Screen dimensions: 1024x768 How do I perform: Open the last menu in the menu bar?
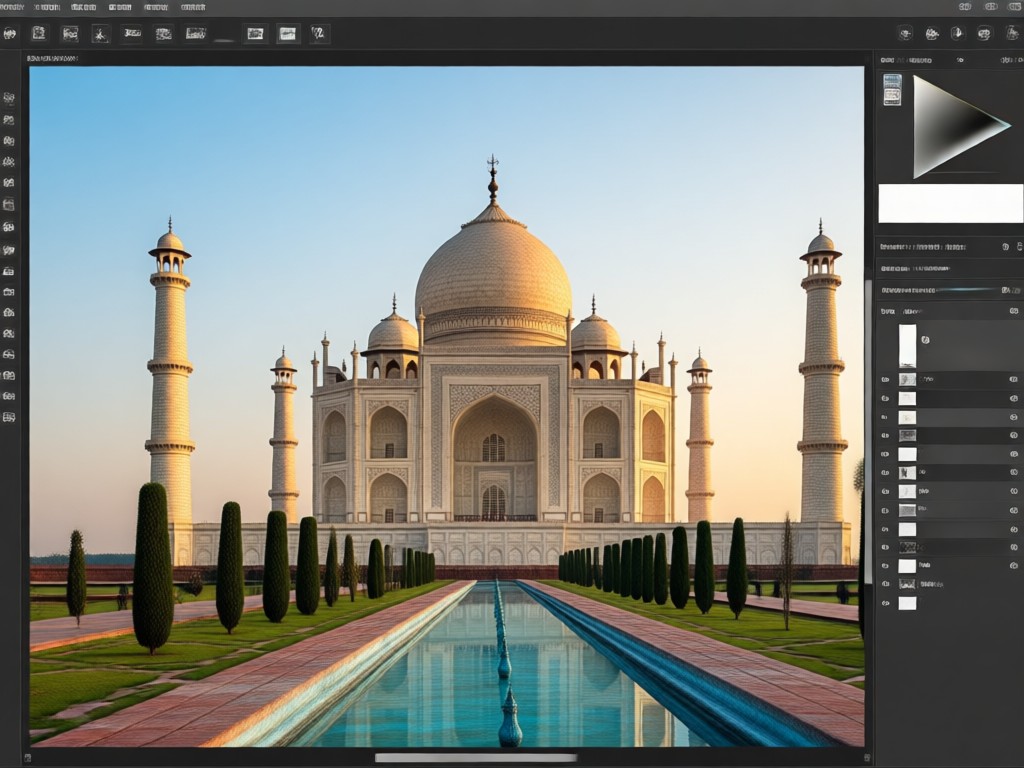193,7
